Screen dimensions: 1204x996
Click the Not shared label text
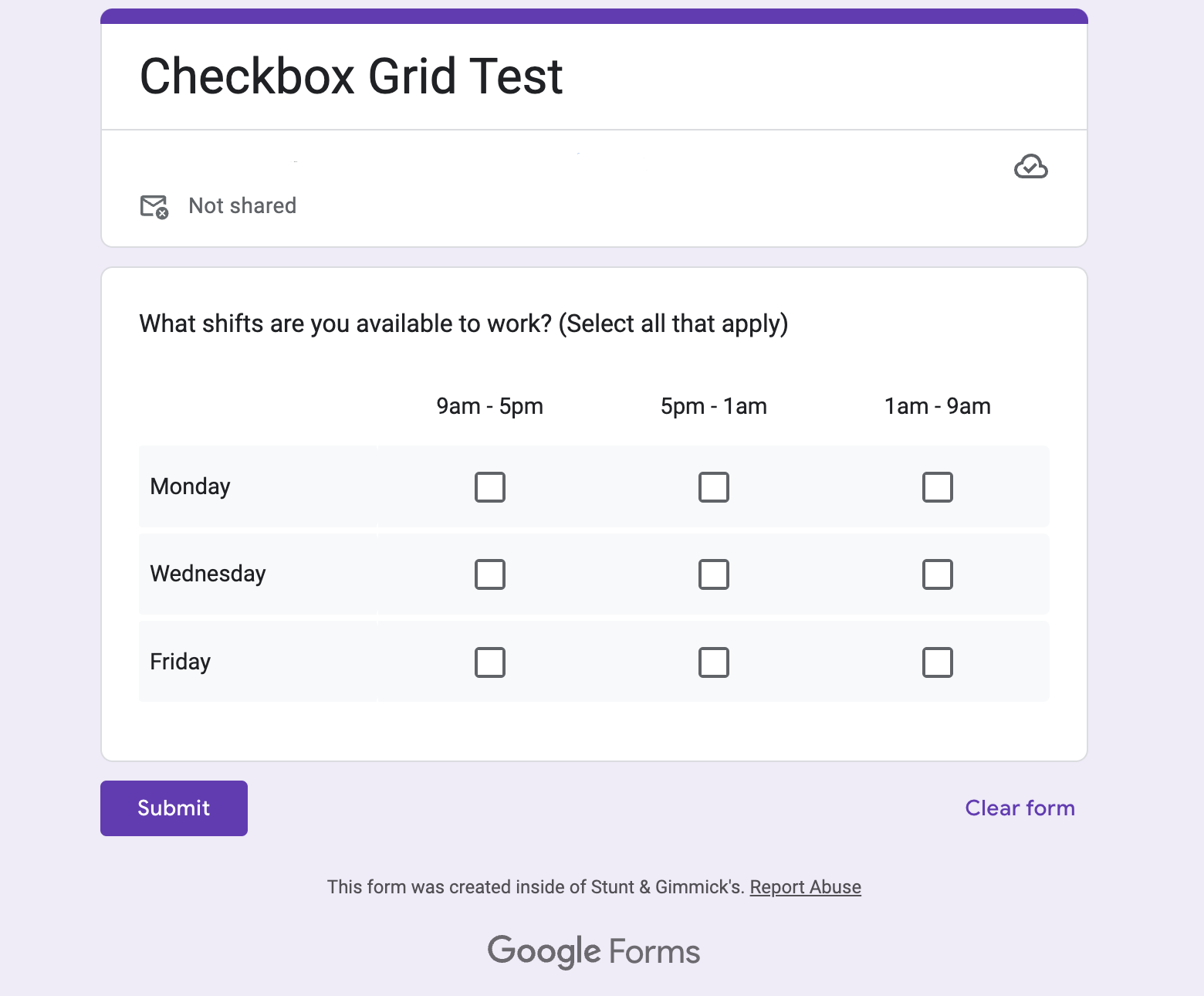click(x=242, y=205)
